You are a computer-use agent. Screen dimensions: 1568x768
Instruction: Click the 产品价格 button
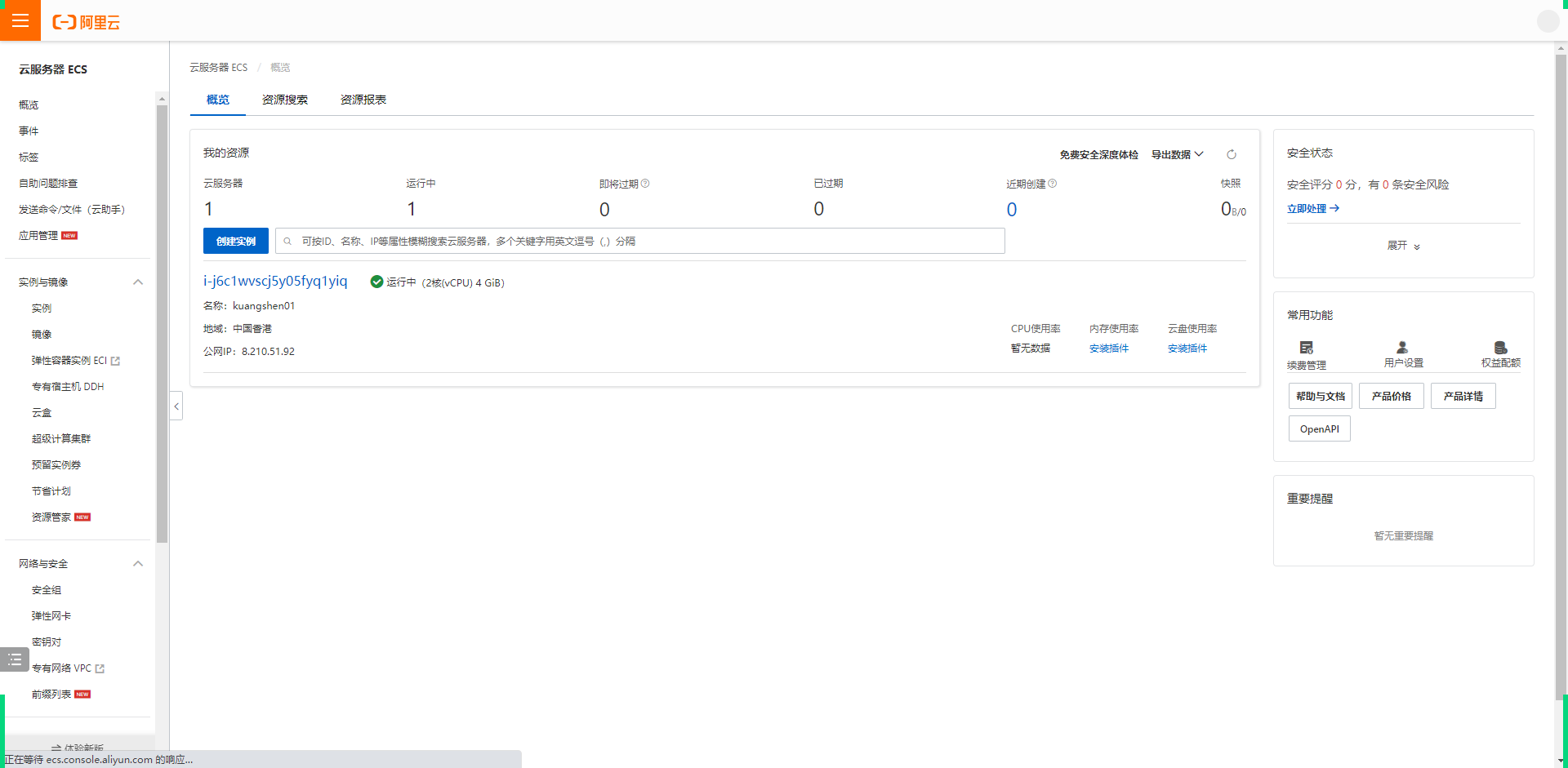[x=1392, y=396]
